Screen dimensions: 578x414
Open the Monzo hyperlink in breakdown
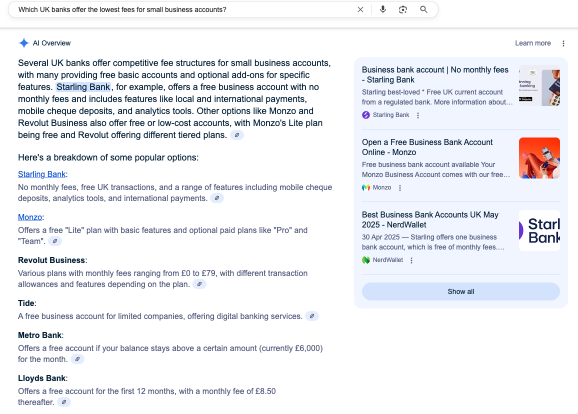(x=30, y=217)
